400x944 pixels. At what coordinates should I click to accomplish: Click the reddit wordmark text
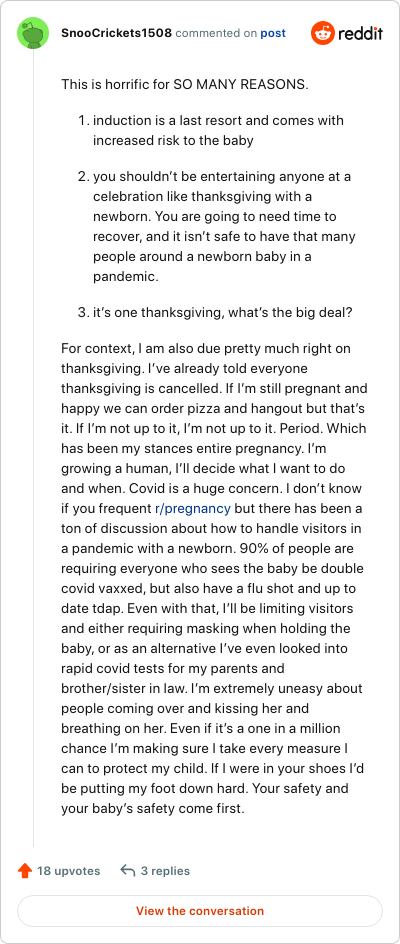pyautogui.click(x=360, y=34)
